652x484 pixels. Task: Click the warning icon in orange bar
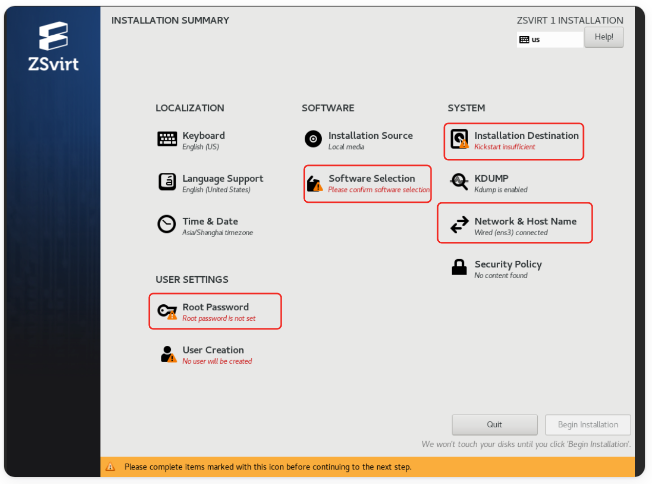[x=110, y=467]
